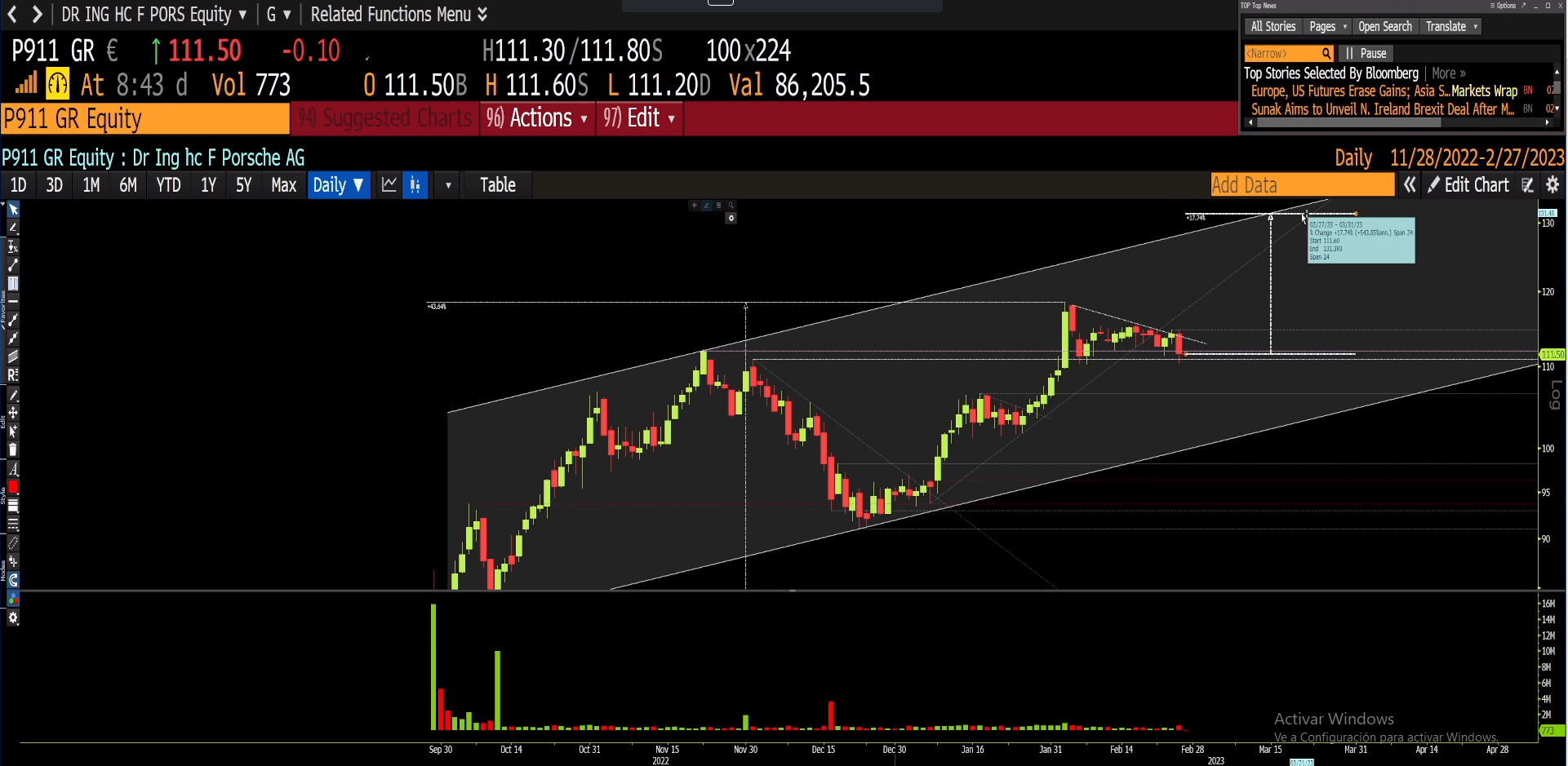The image size is (1568, 766).
Task: Open the Top News Options menu
Action: [x=1503, y=6]
